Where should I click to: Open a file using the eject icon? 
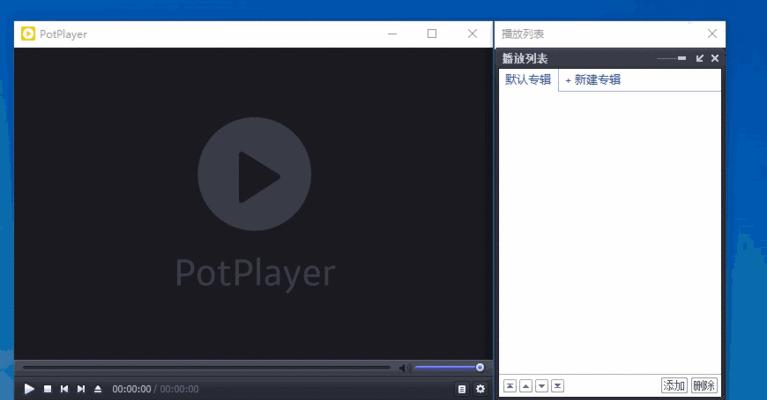click(x=98, y=389)
